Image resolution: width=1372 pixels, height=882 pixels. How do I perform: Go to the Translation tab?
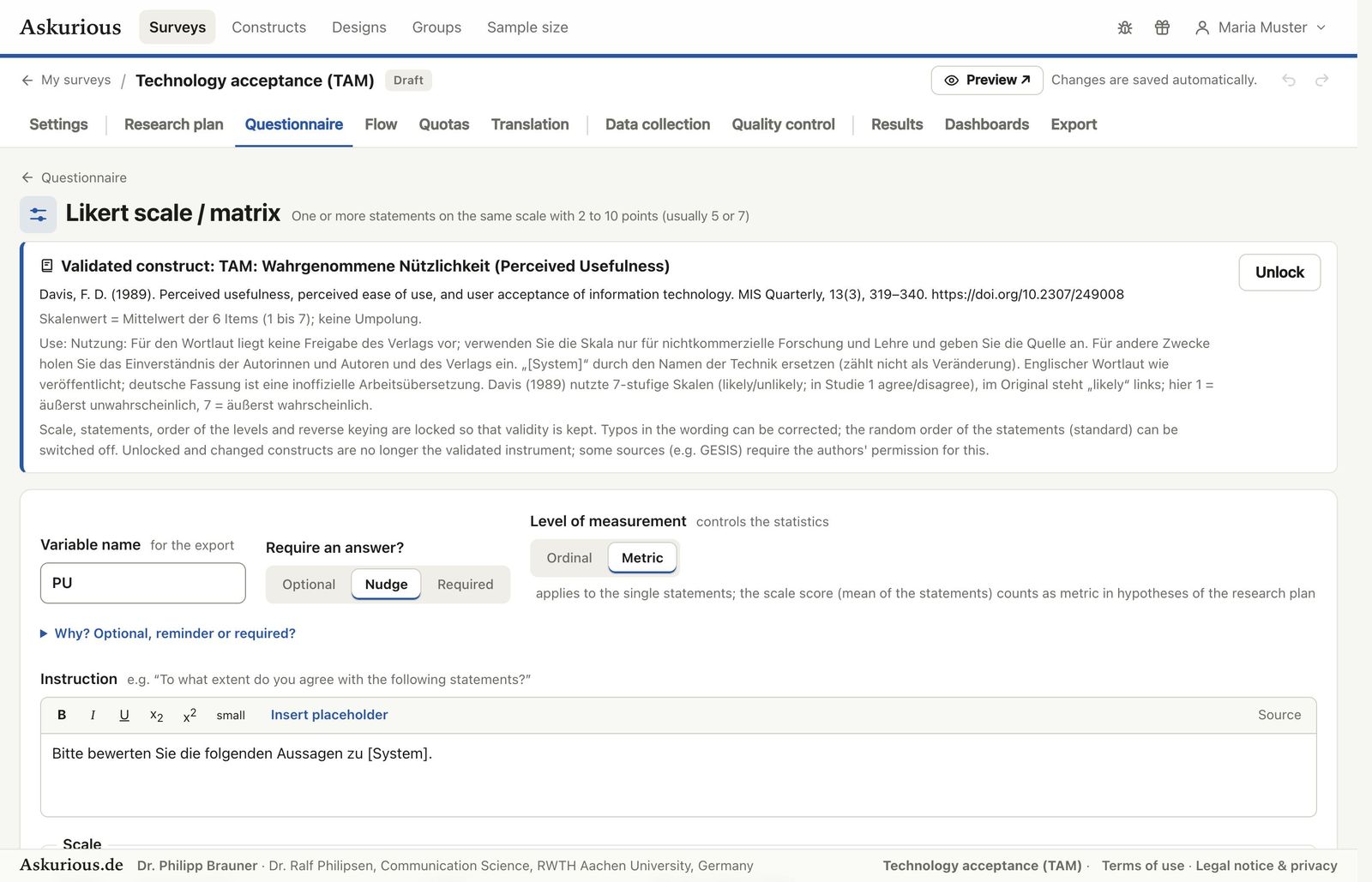530,124
